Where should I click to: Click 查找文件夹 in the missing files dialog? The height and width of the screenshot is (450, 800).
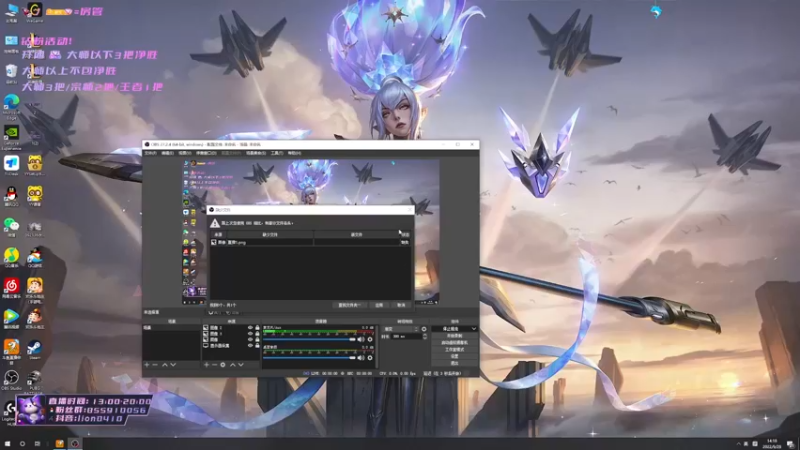point(349,305)
